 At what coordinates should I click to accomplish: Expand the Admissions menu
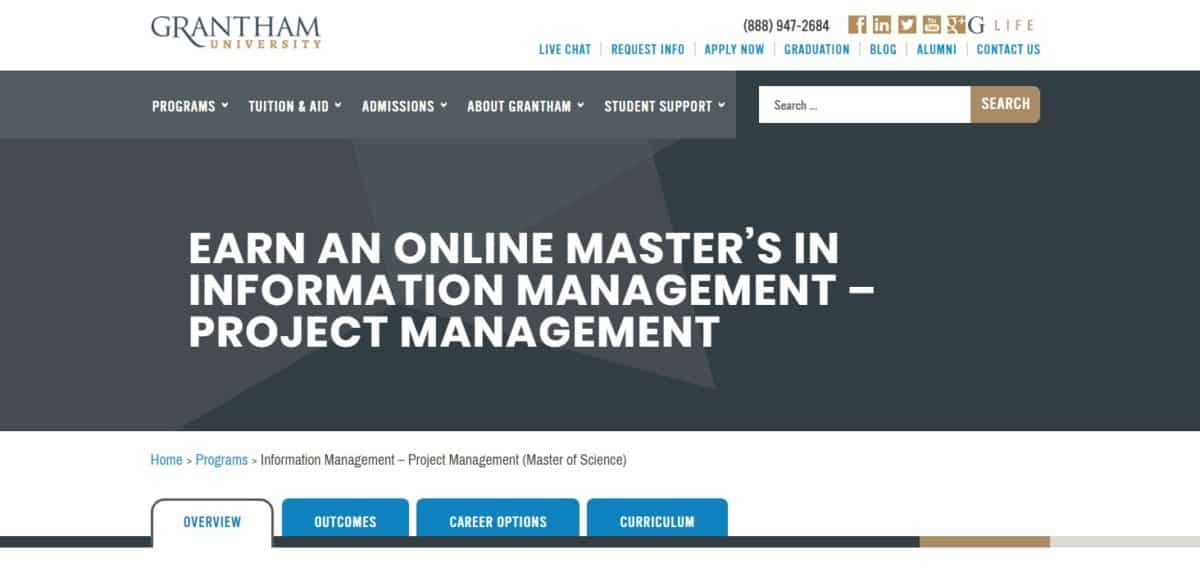[x=404, y=106]
